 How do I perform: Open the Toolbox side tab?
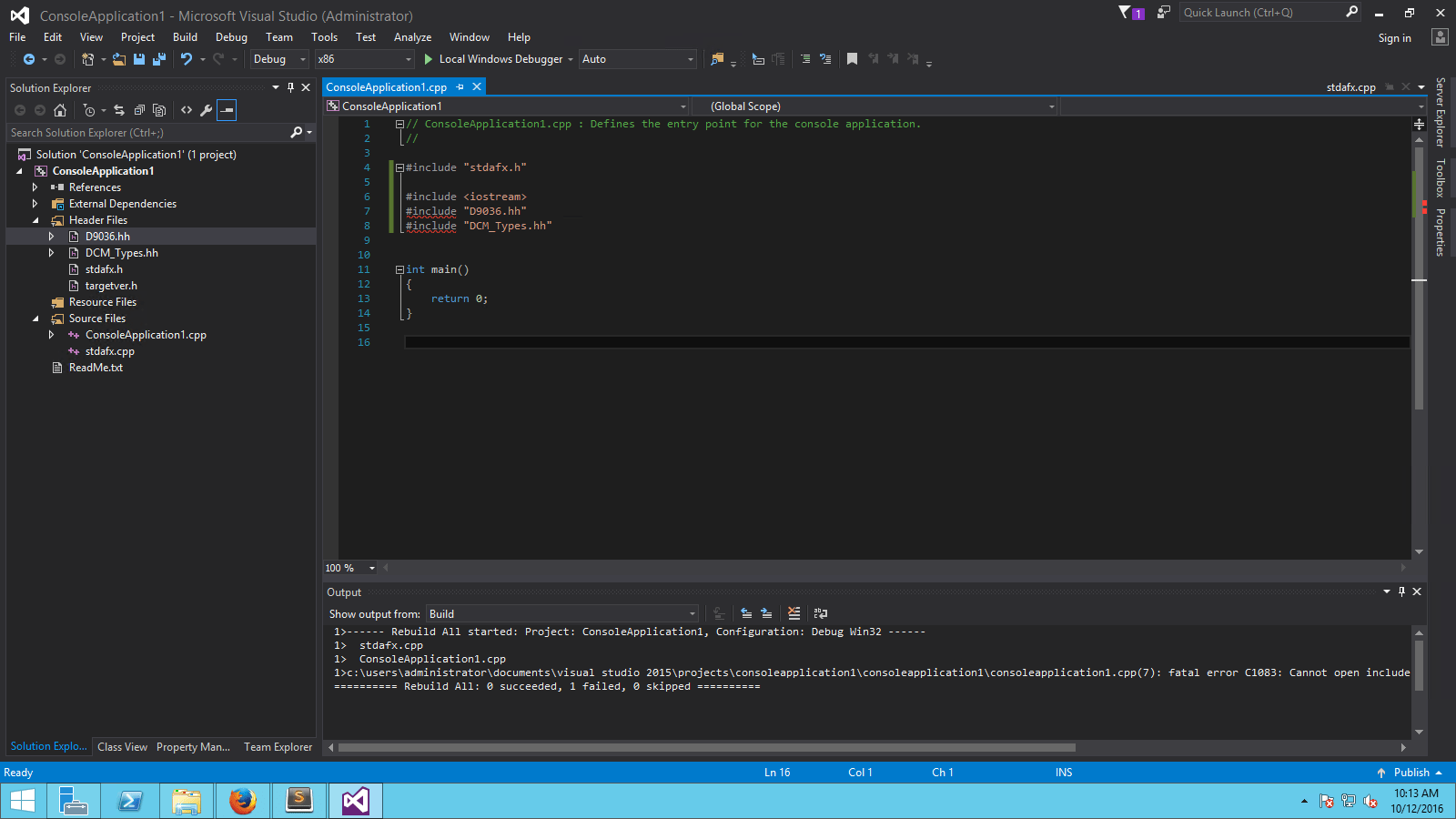coord(1440,177)
